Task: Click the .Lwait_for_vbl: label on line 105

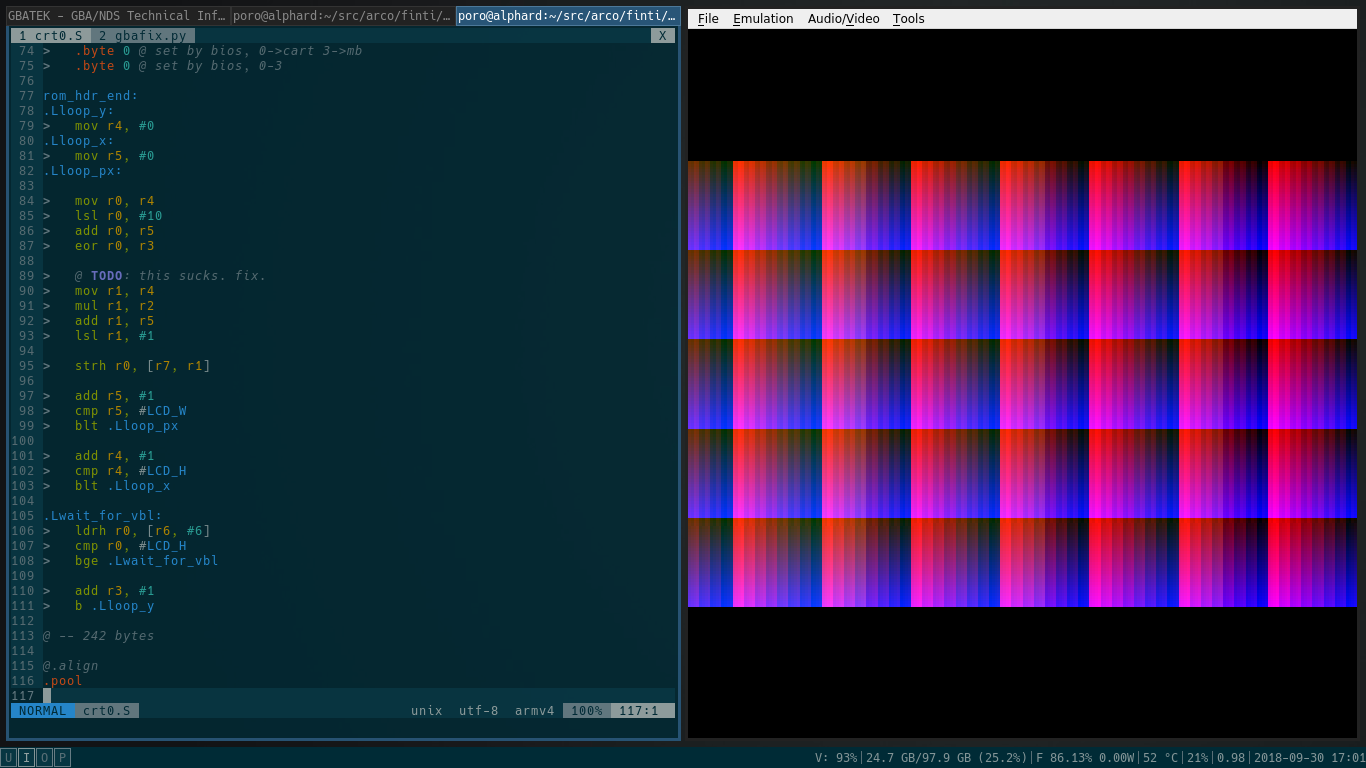Action: pos(103,515)
